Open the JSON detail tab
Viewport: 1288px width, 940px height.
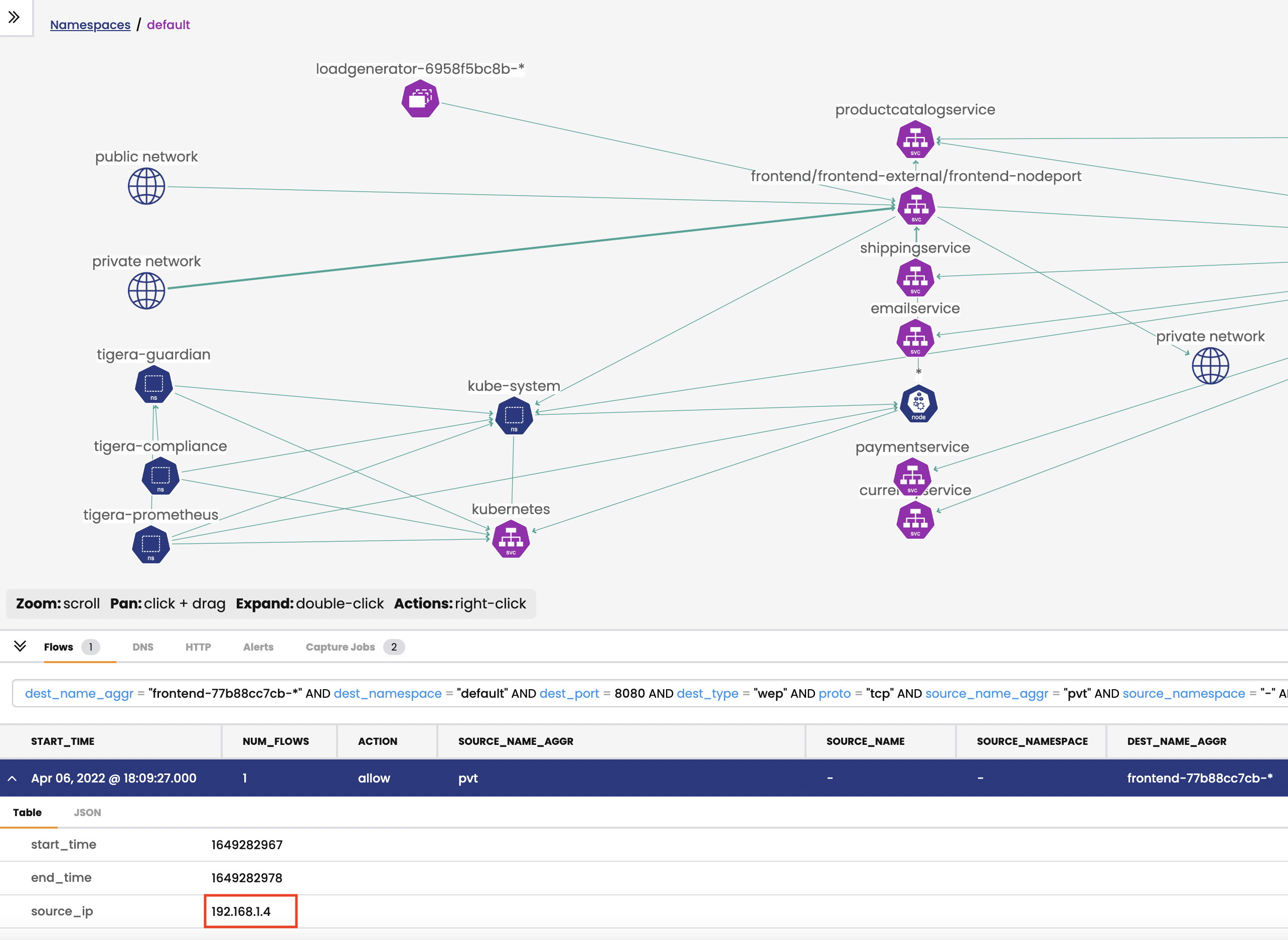point(88,813)
